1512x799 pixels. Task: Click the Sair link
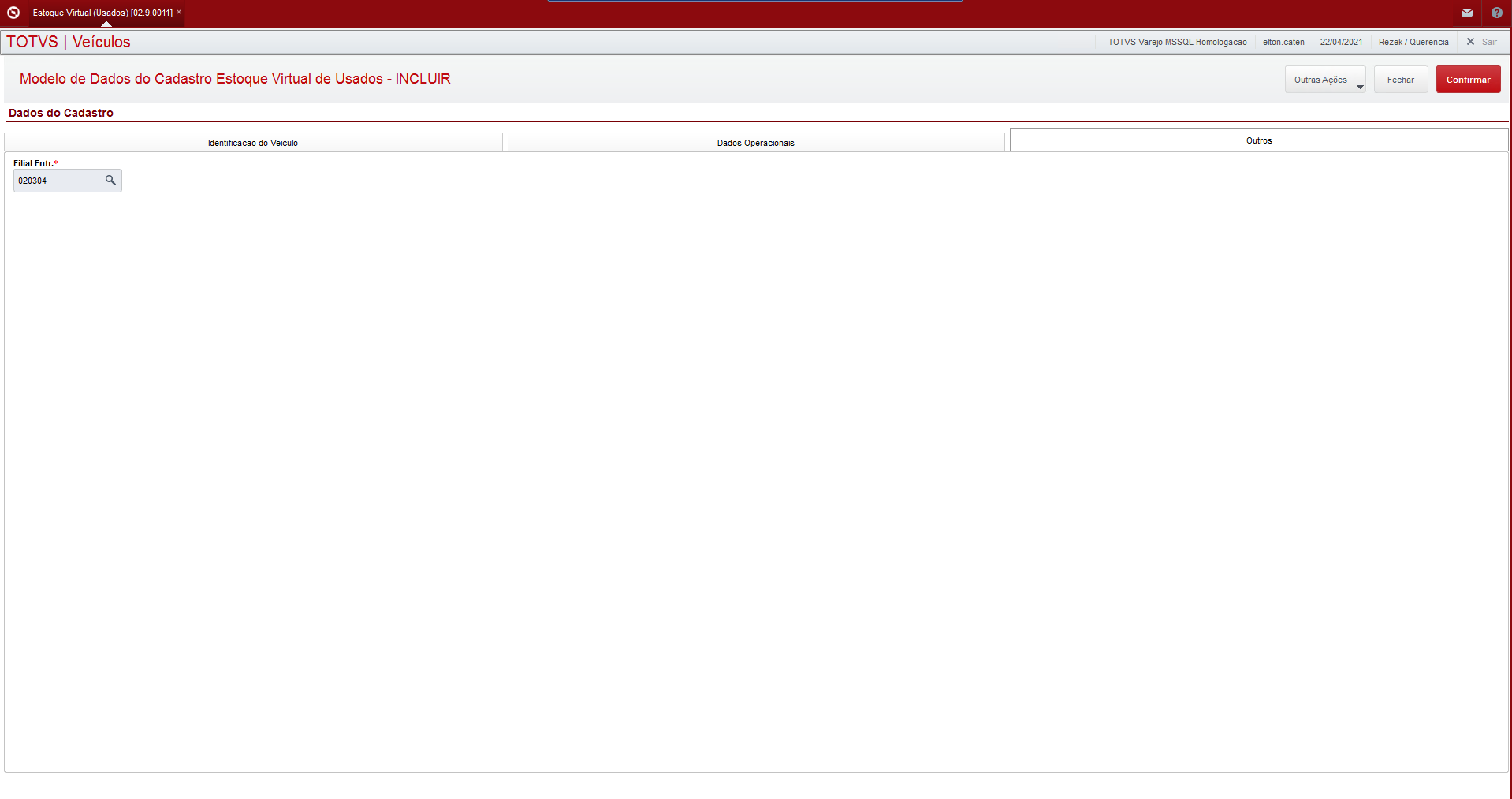(x=1489, y=42)
